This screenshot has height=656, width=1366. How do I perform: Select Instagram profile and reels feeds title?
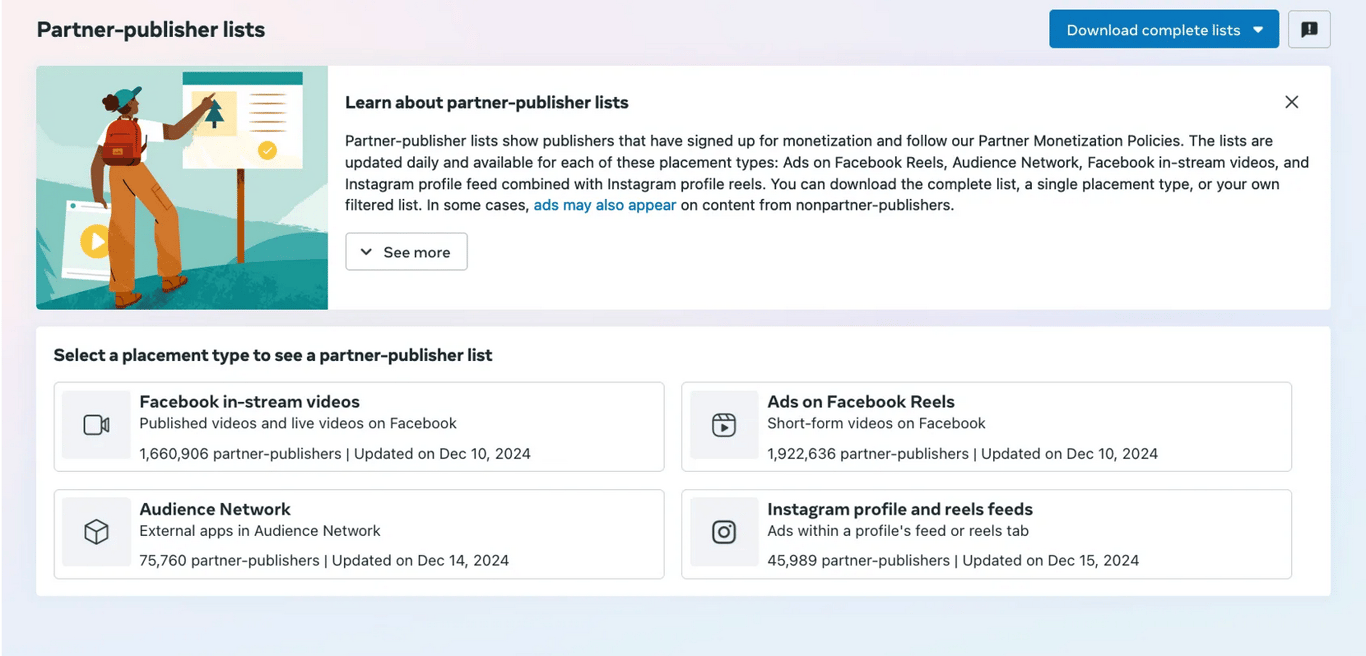point(900,509)
